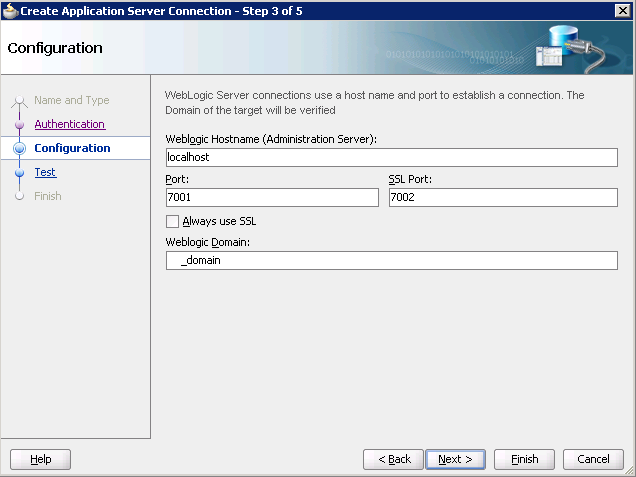Open Help for this wizard
Image resolution: width=636 pixels, height=477 pixels.
pyautogui.click(x=41, y=459)
